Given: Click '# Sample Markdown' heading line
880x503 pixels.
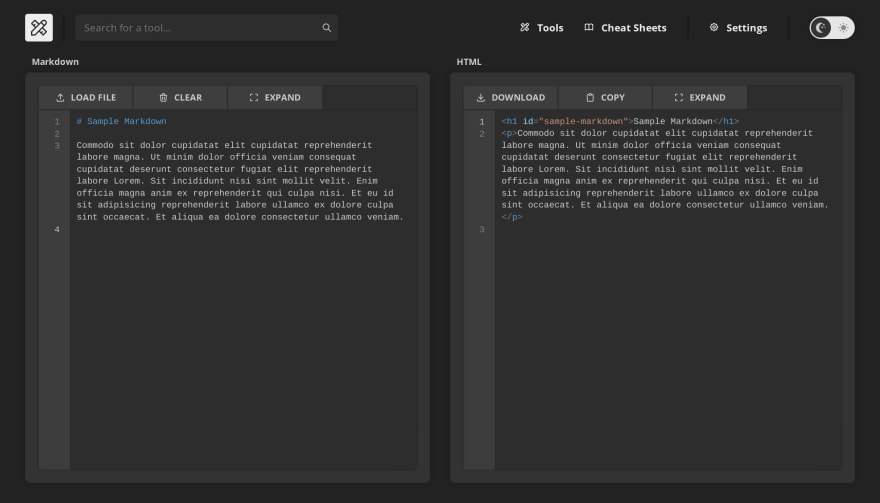Looking at the screenshot, I should (x=121, y=121).
